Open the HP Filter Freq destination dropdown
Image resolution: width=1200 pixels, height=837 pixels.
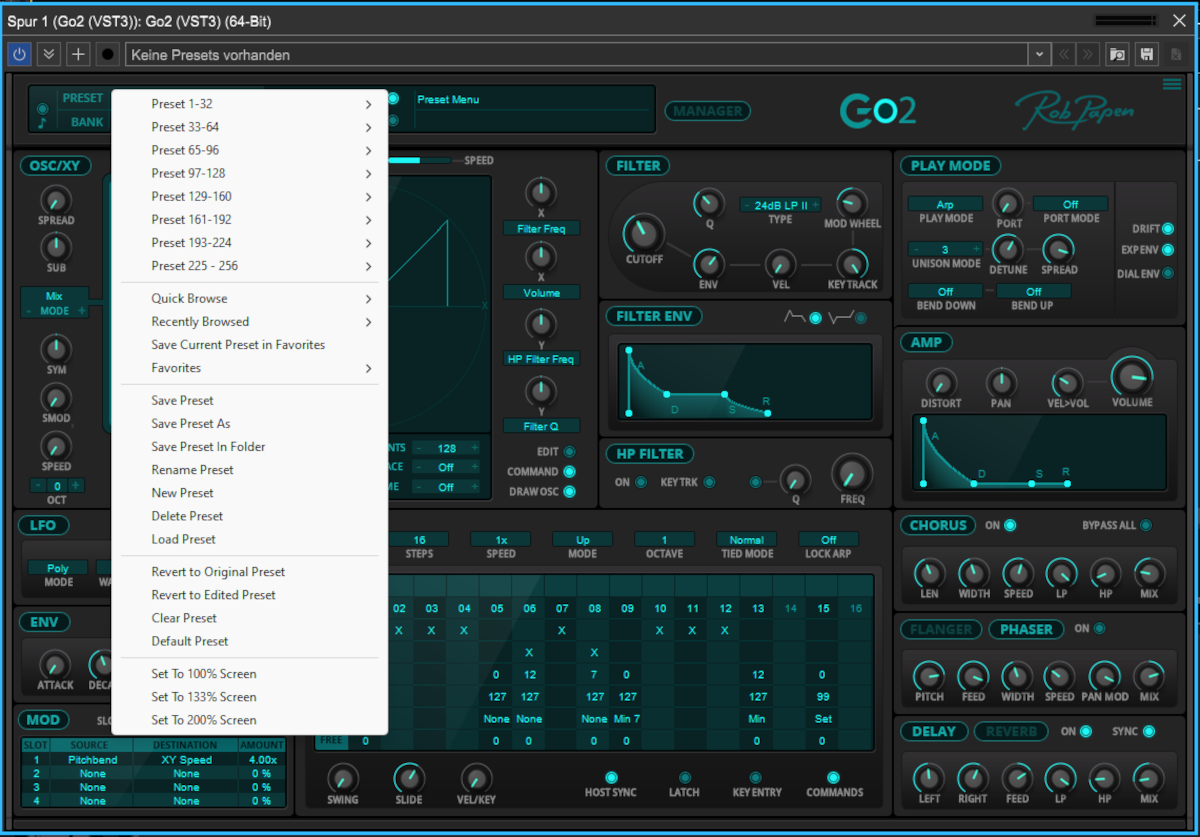(x=541, y=359)
